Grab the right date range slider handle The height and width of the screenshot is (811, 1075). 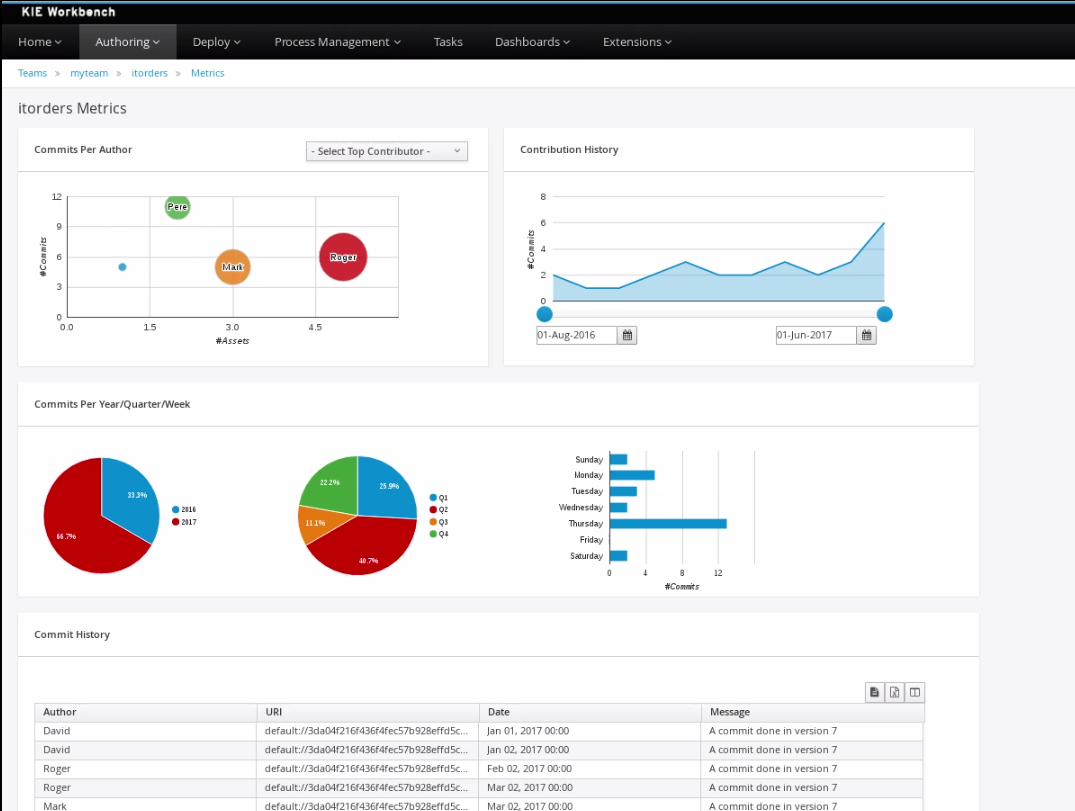click(x=884, y=314)
